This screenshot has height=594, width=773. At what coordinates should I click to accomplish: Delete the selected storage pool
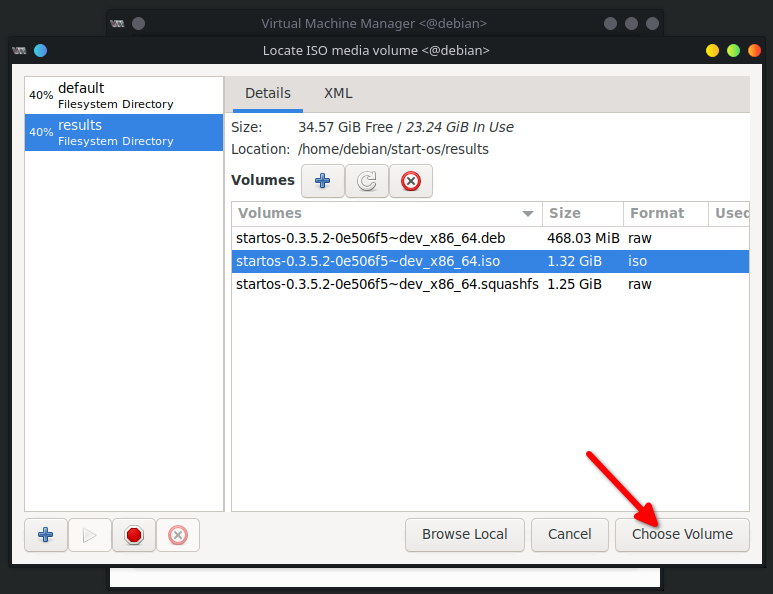(x=178, y=535)
